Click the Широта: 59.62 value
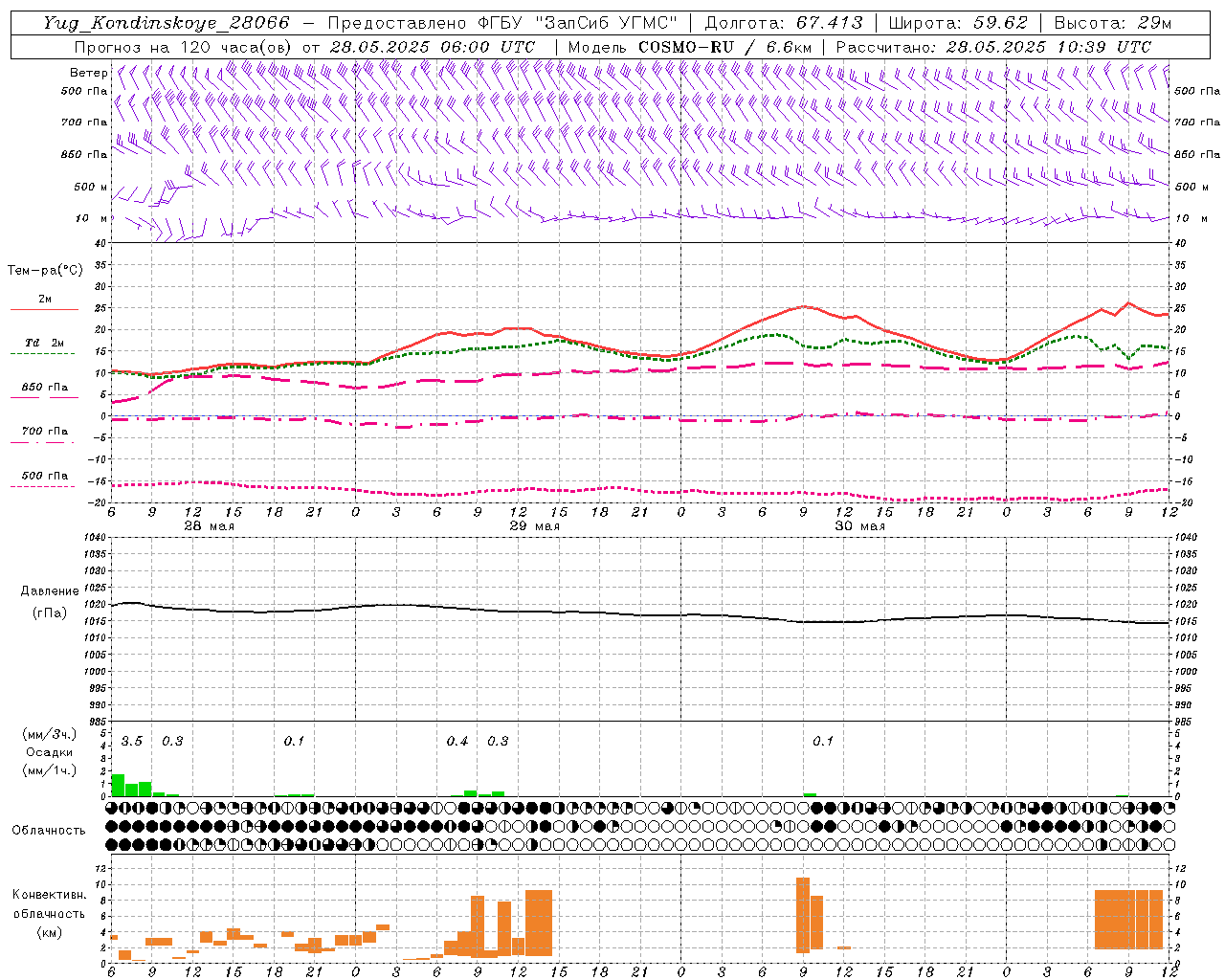The image size is (1225, 980). click(958, 23)
